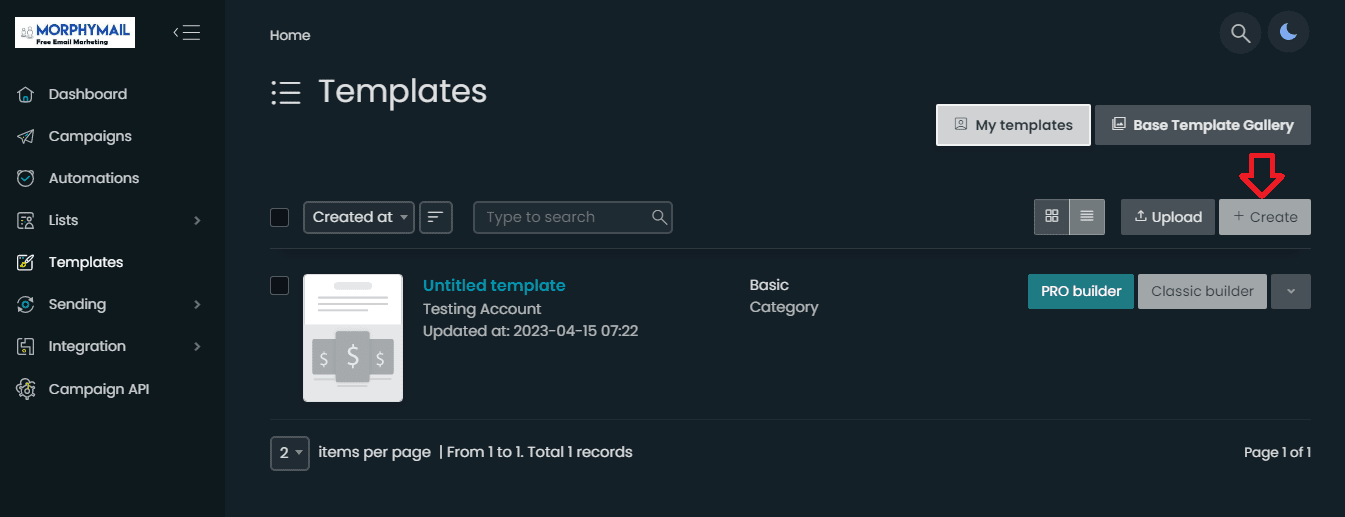This screenshot has width=1345, height=517.
Task: Switch to My templates tab
Action: [x=1013, y=125]
